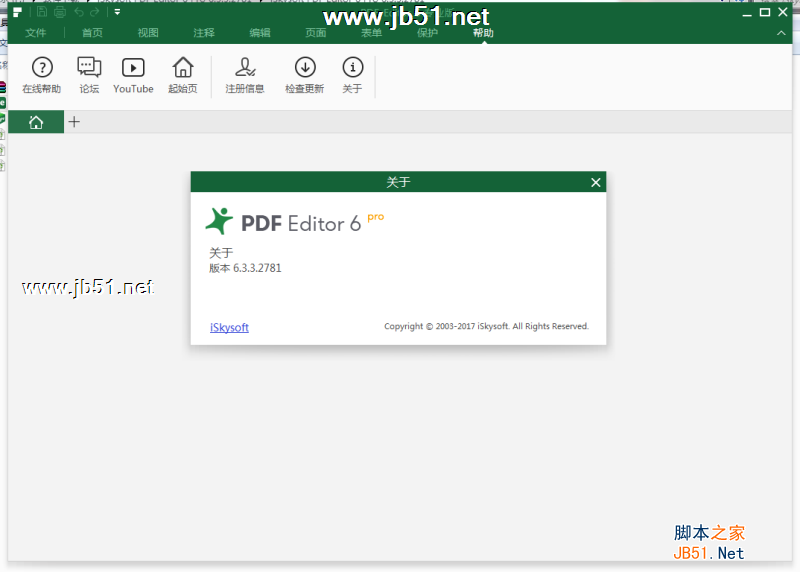Click the app logo icon in title bar

click(17, 12)
